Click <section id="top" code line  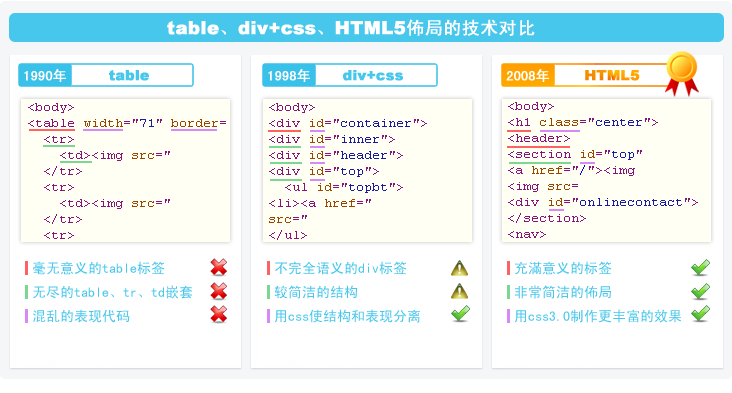[x=575, y=154]
